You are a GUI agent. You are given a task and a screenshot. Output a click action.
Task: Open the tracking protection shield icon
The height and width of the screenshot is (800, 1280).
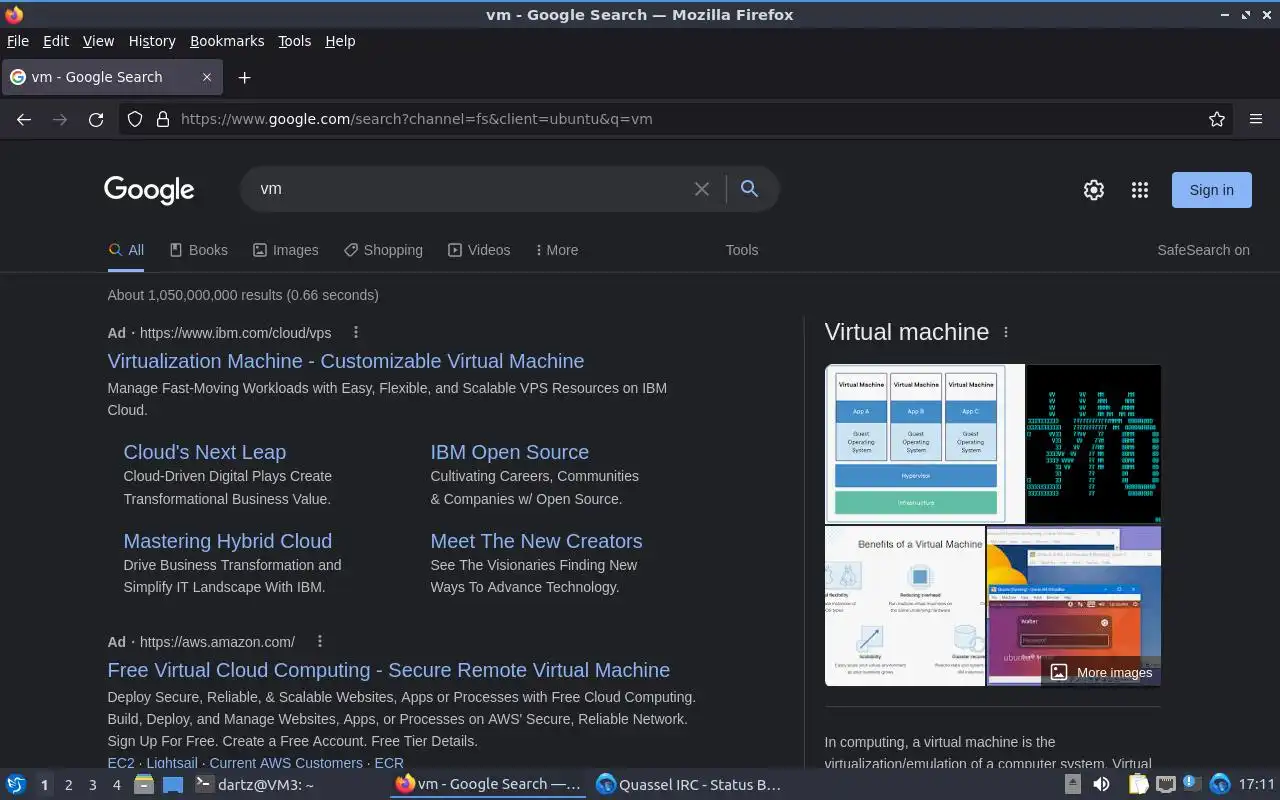pos(135,119)
